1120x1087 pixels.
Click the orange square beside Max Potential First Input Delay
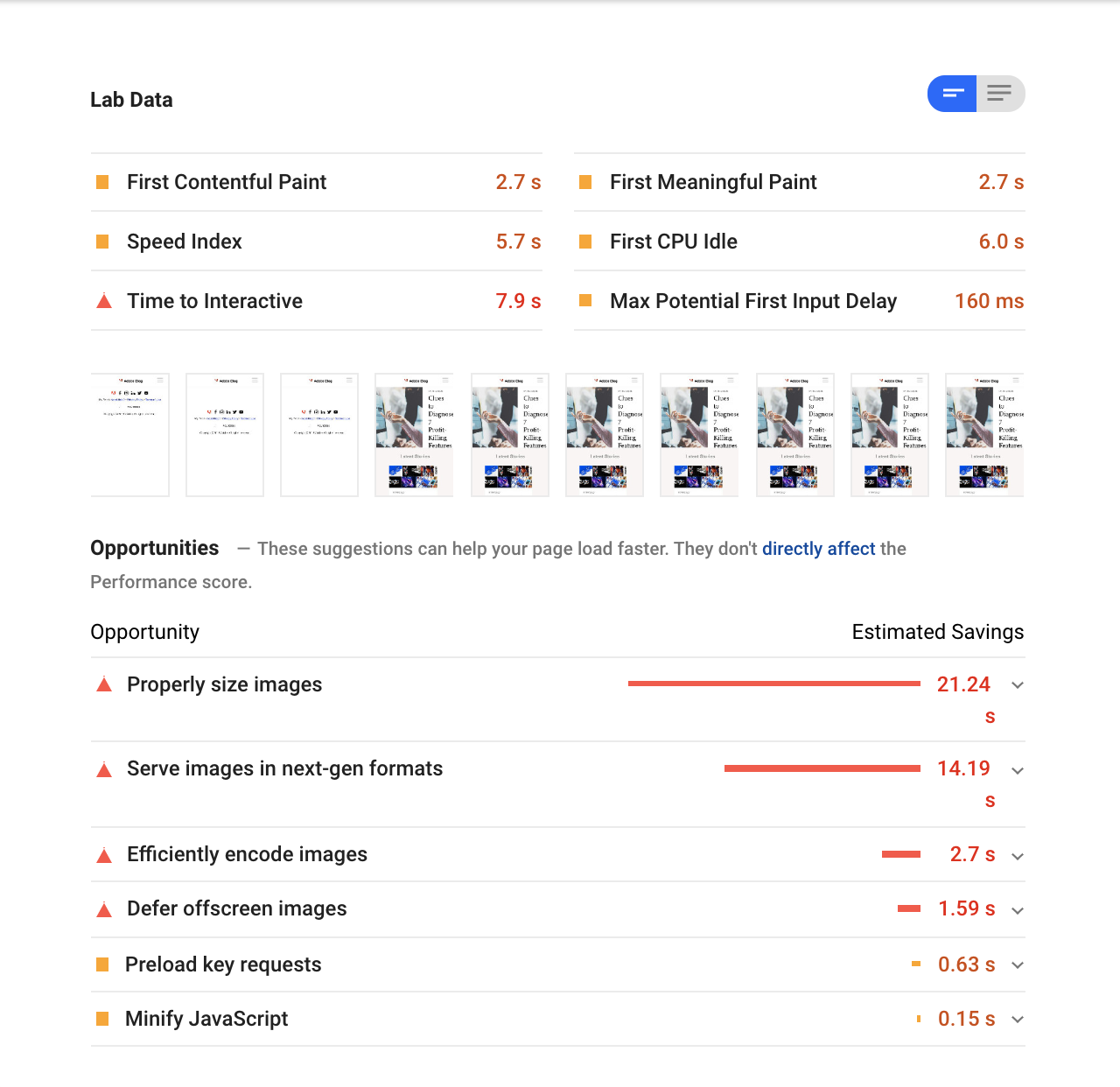[x=585, y=301]
